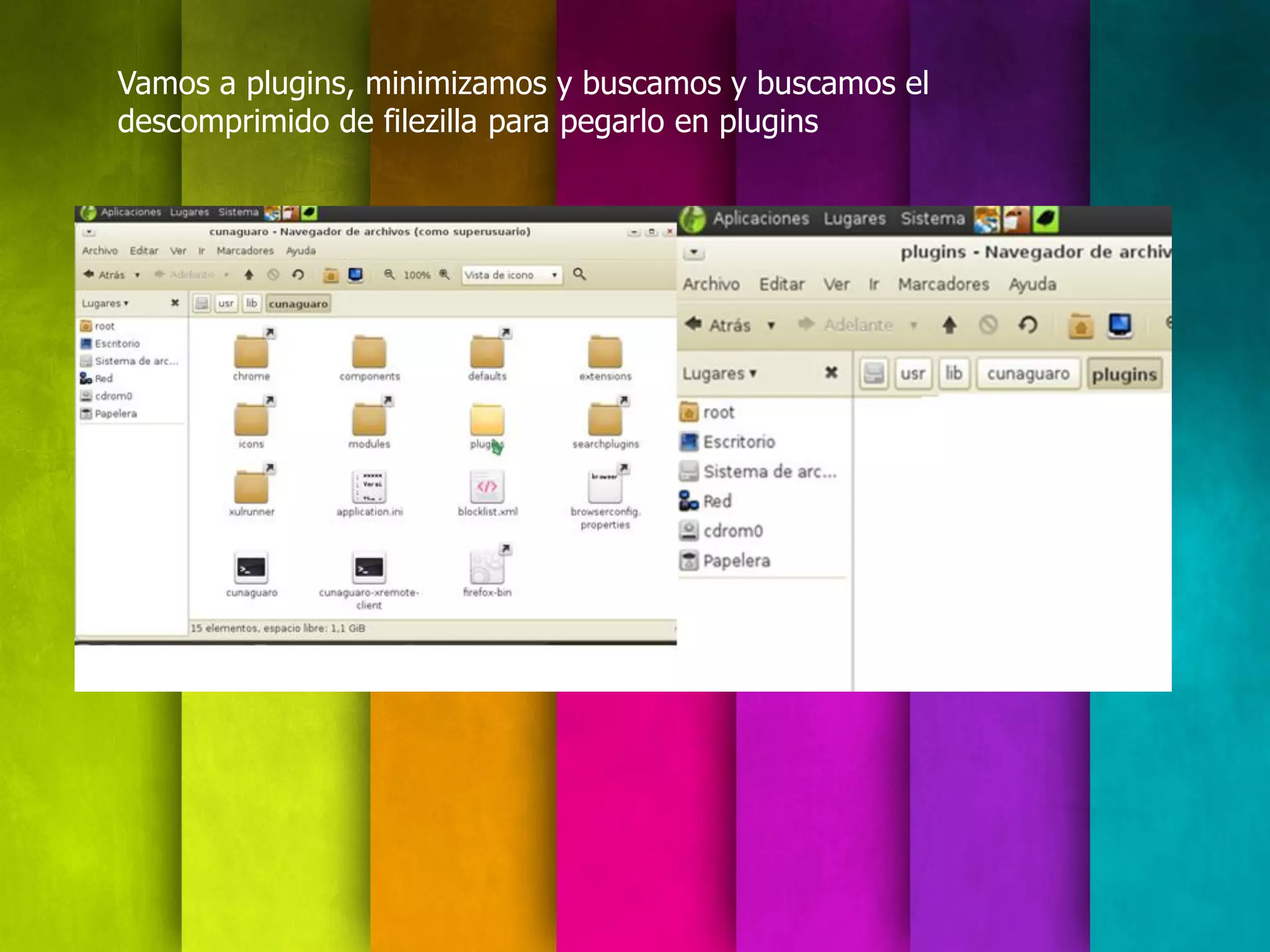Viewport: 1270px width, 952px height.
Task: Open Lugares menu in left panel bar
Action: pyautogui.click(x=189, y=212)
